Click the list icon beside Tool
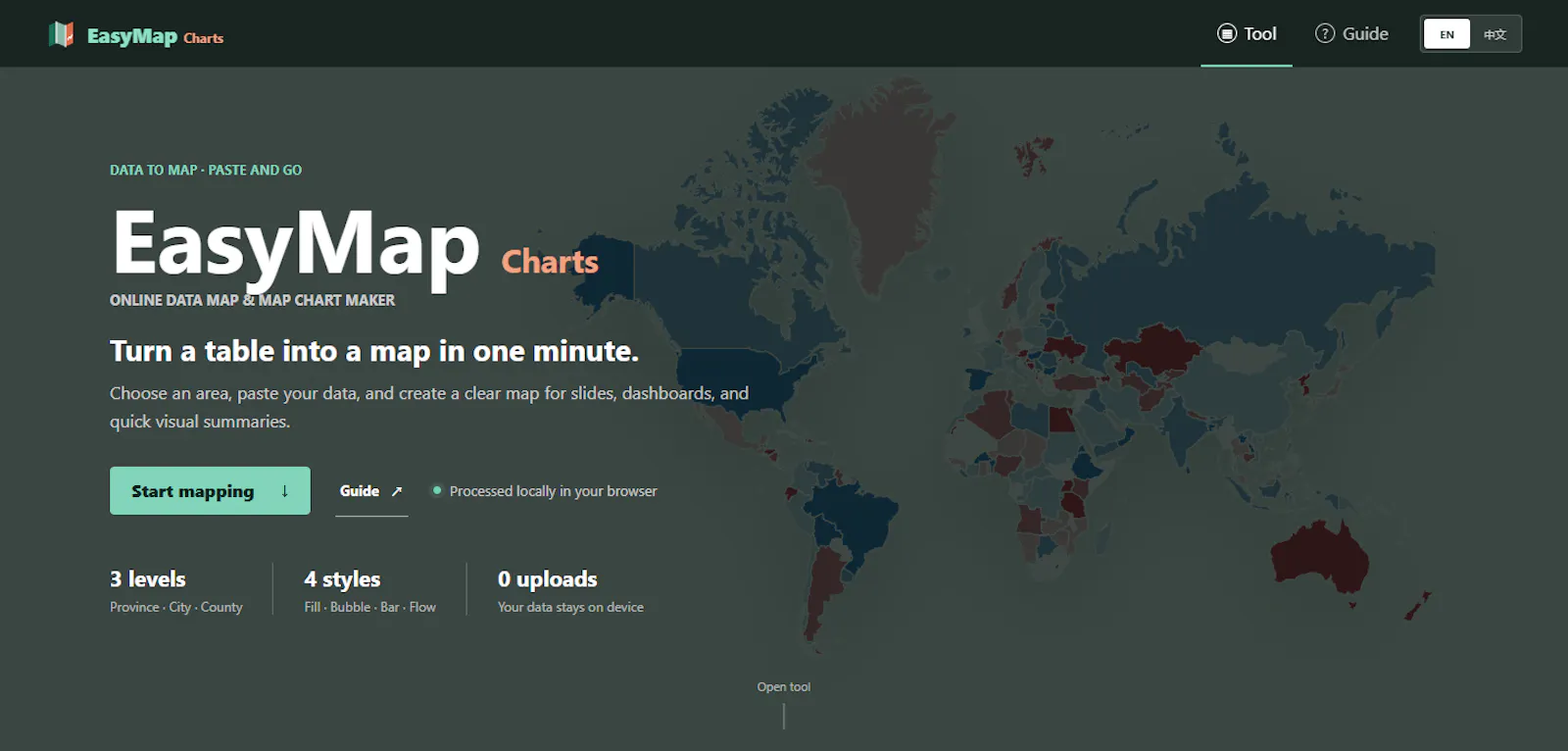Viewport: 1568px width, 751px height. pos(1227,33)
